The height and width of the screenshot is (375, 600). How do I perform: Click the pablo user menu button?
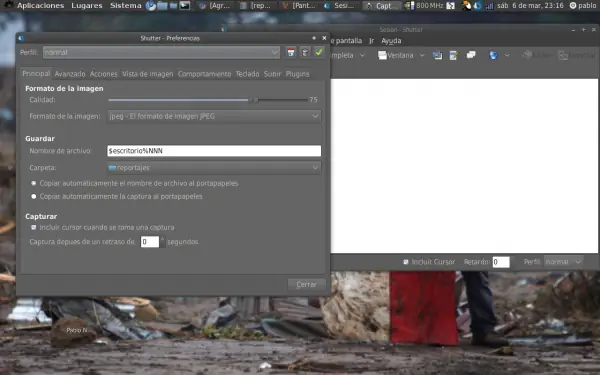pos(583,6)
